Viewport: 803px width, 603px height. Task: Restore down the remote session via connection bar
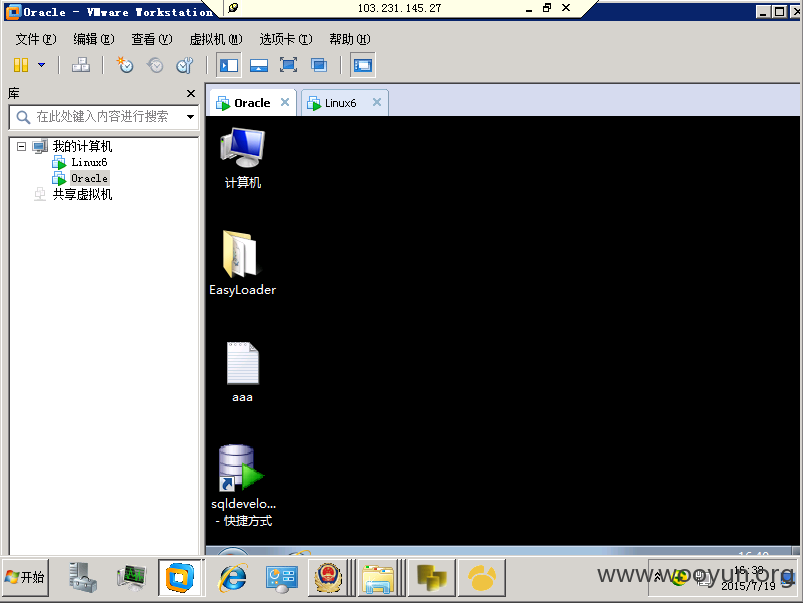[x=547, y=8]
